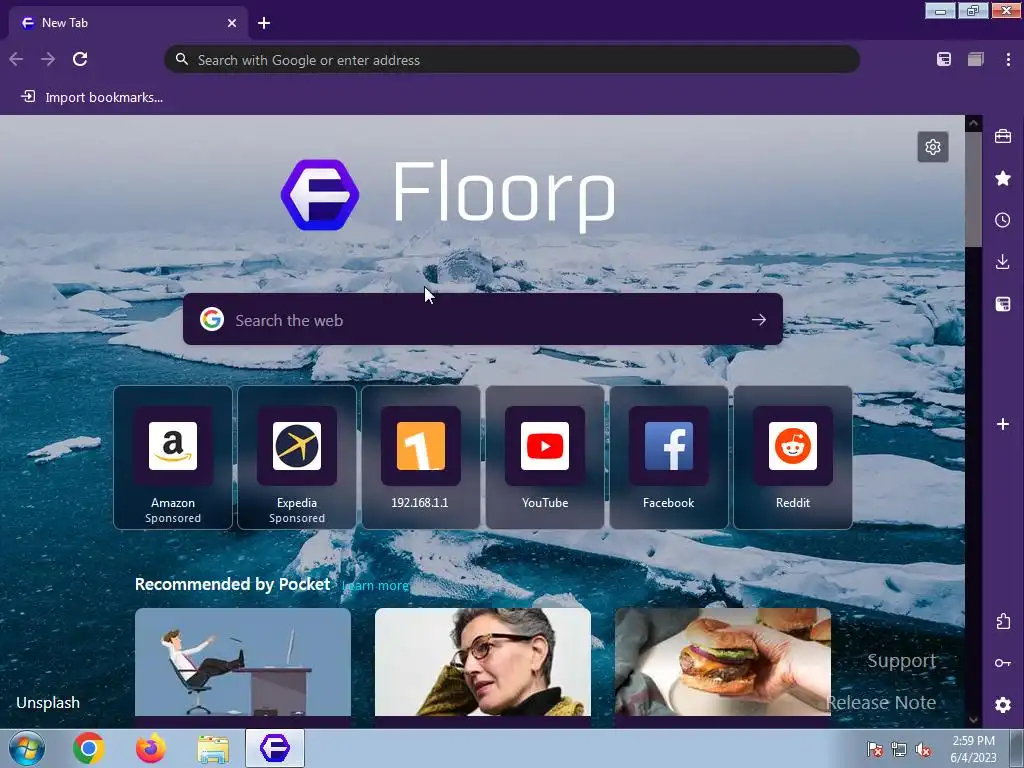Select the New Tab tab
1024x768 pixels.
click(129, 23)
